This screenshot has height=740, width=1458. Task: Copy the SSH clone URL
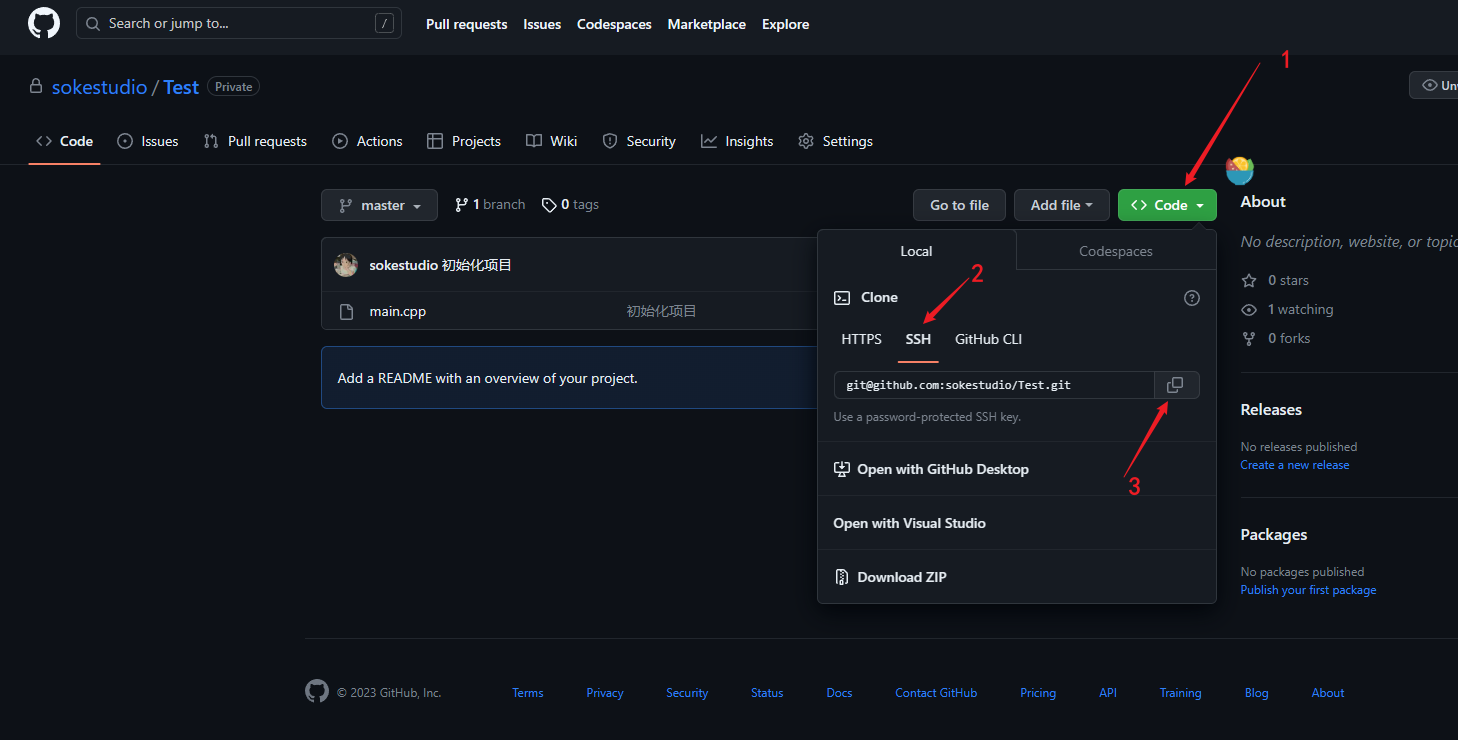1176,385
